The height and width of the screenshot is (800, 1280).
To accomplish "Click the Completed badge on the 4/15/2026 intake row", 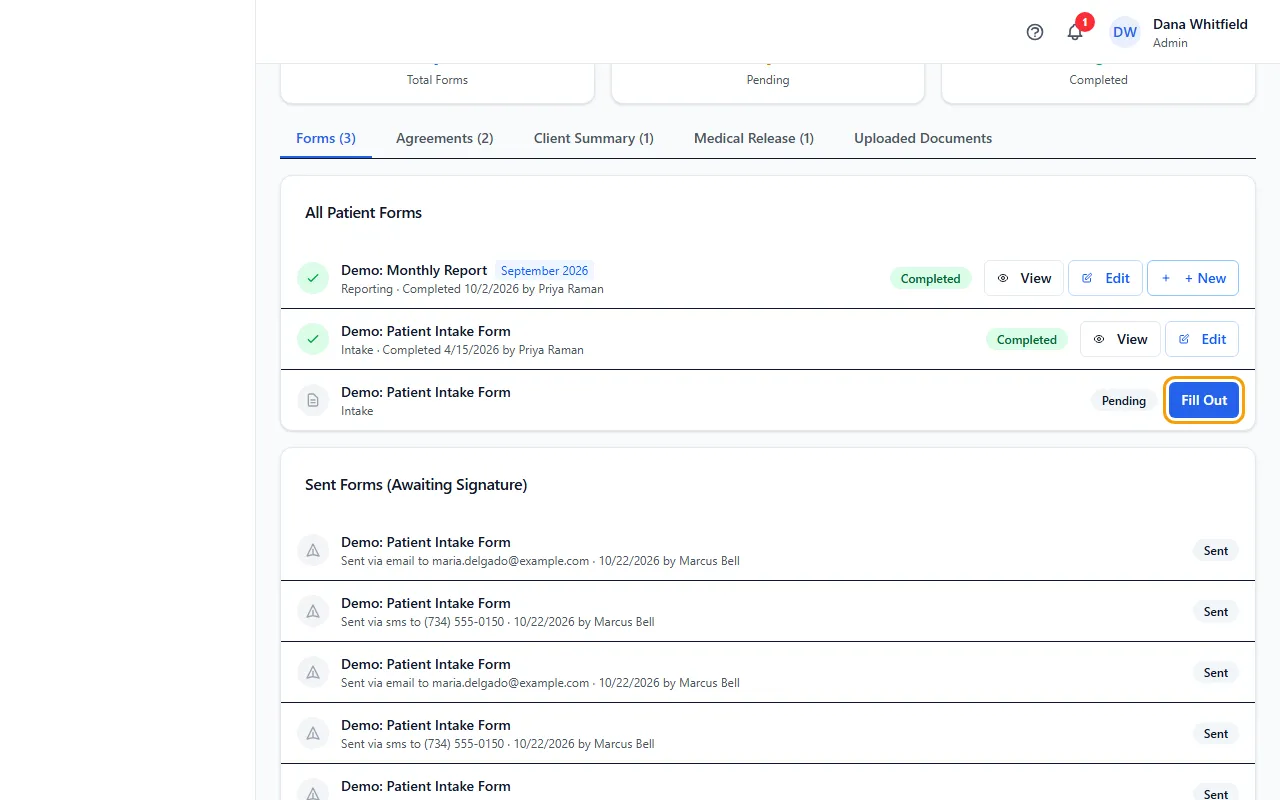I will [1026, 340].
